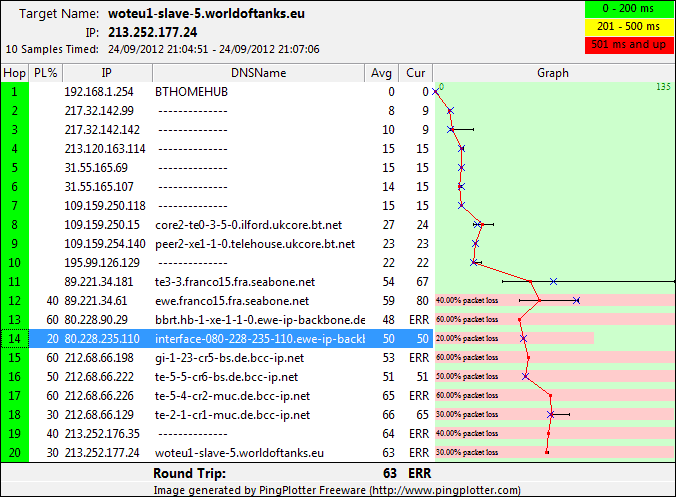This screenshot has width=676, height=497.
Task: Select bbrt.hb-1-xe-1-1-0.ewe-ip-backbone.de DNS name
Action: pyautogui.click(x=260, y=320)
